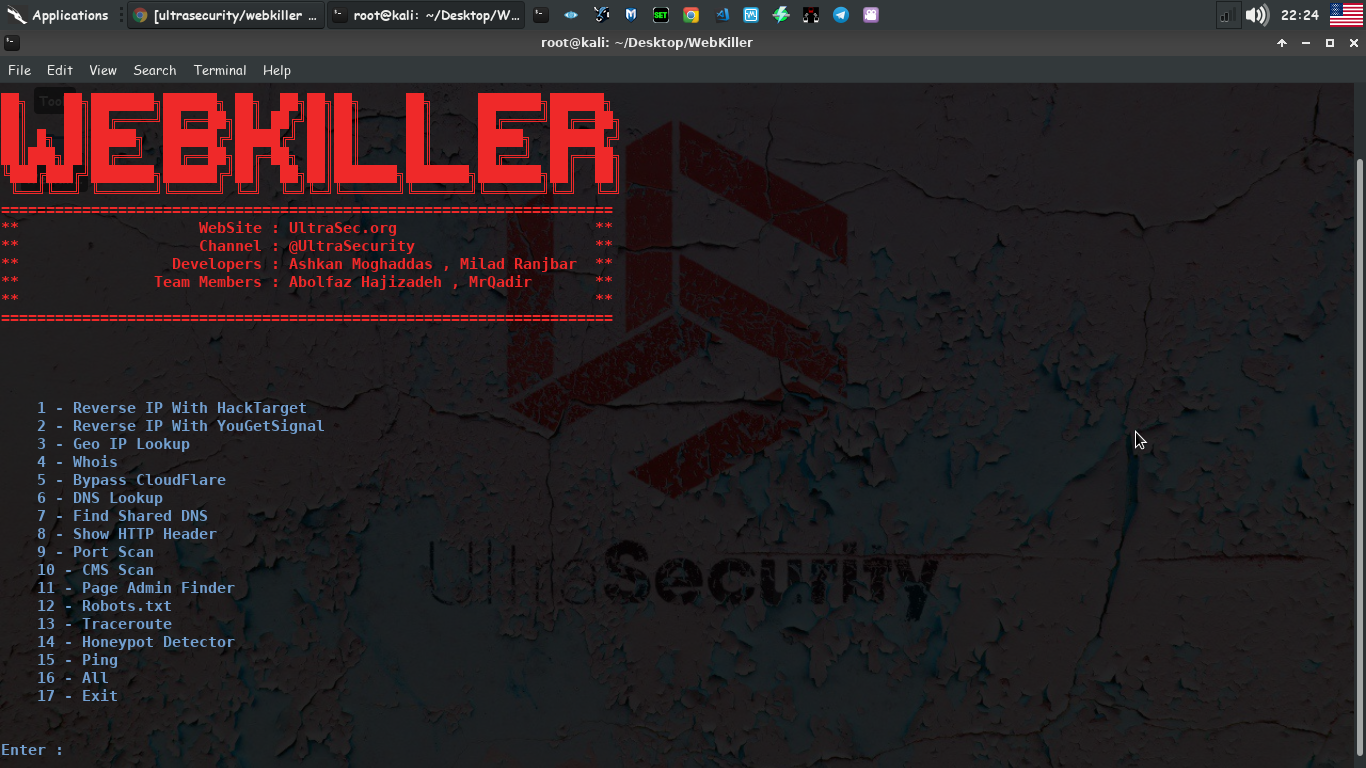Image resolution: width=1366 pixels, height=768 pixels.
Task: Open the Edit menu
Action: click(60, 70)
